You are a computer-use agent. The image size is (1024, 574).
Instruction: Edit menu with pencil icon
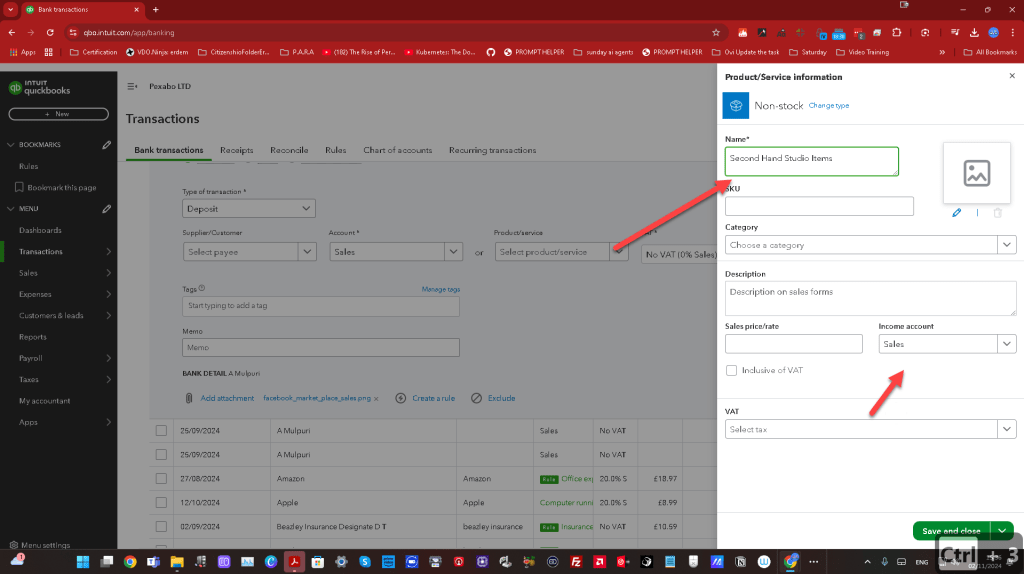[x=106, y=209]
